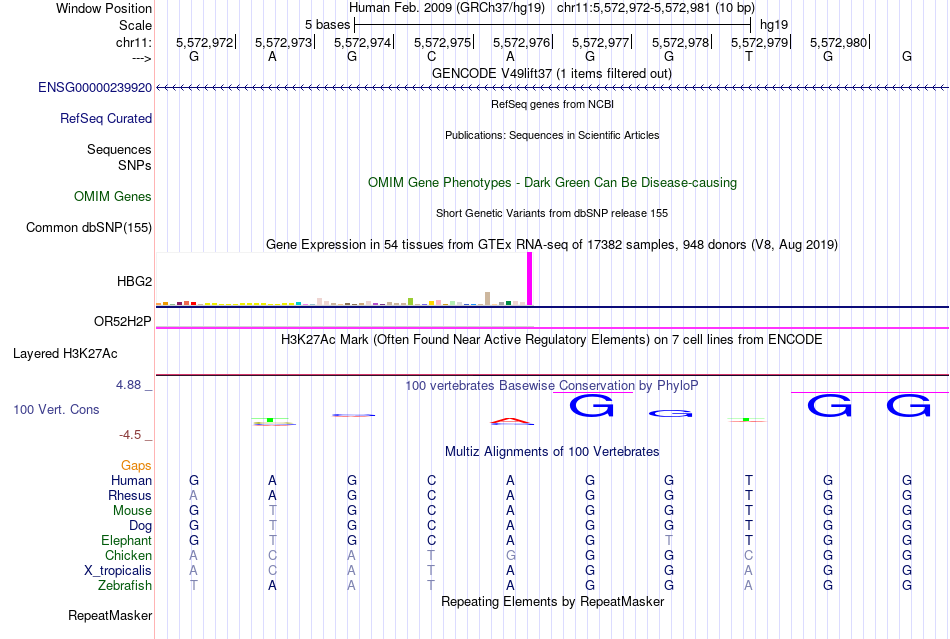Click the tall magenta bar in HBG2 chart
Viewport: 950px width, 639px height.
click(x=530, y=279)
